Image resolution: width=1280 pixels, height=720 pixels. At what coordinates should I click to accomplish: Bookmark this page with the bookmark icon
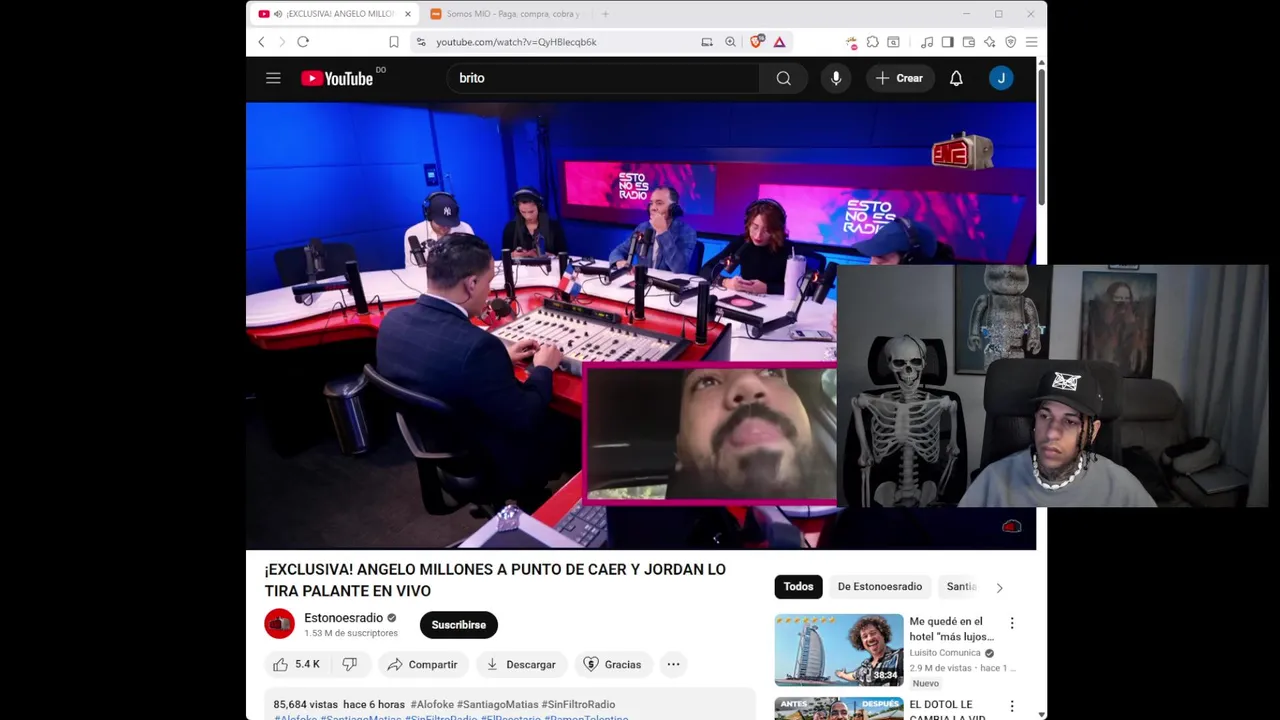point(394,42)
